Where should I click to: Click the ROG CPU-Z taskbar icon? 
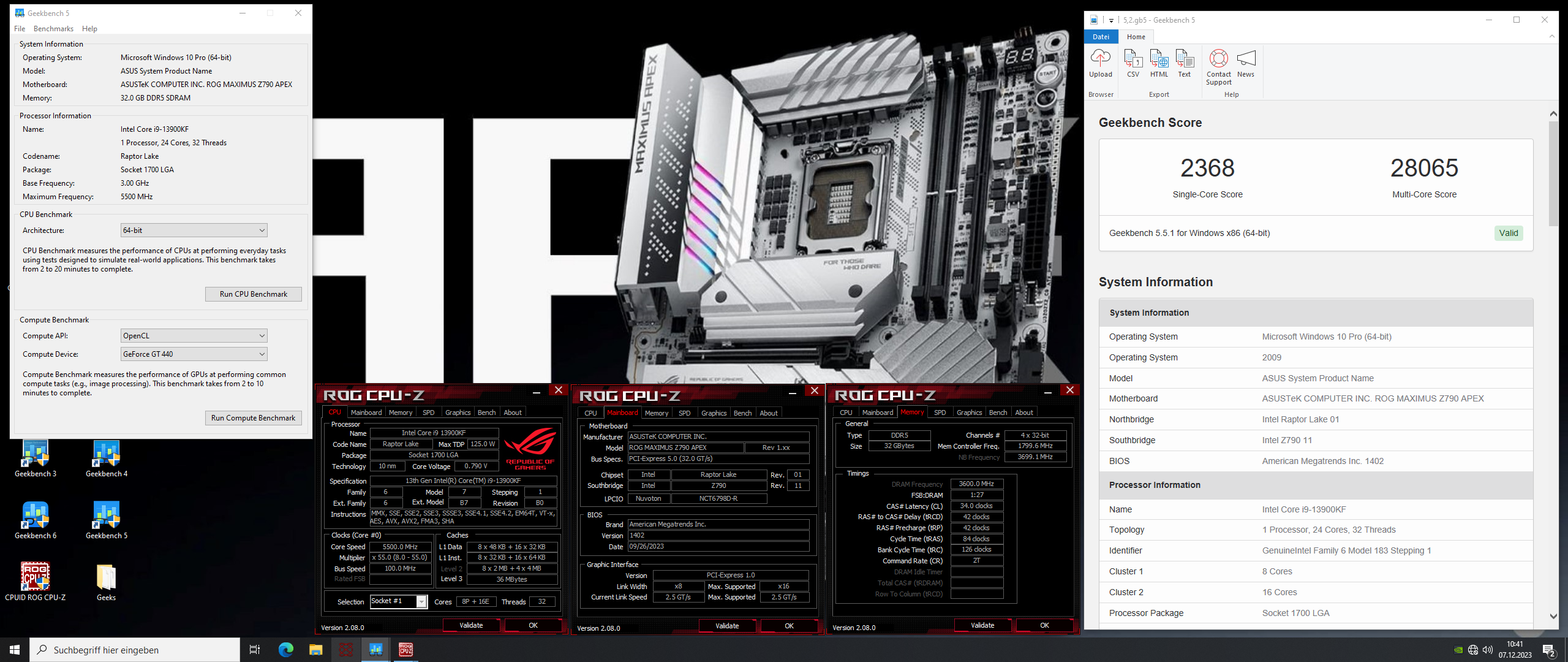(x=406, y=650)
